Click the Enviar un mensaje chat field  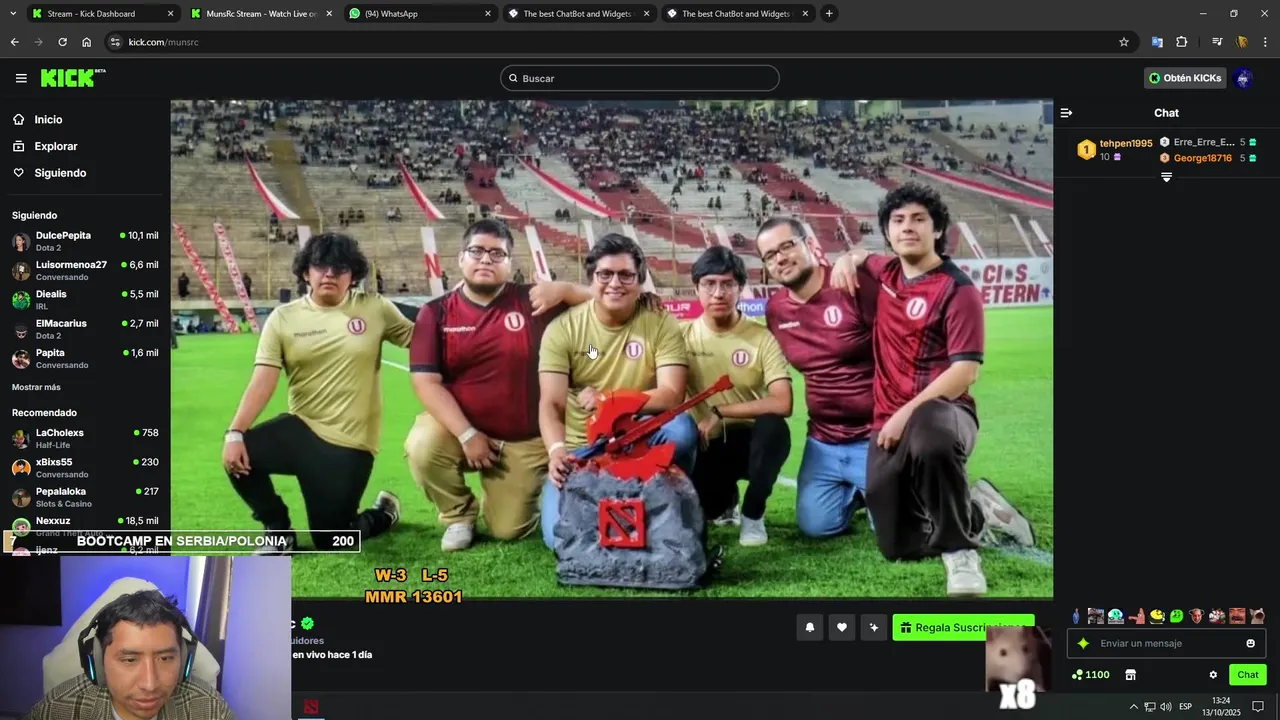point(1166,643)
